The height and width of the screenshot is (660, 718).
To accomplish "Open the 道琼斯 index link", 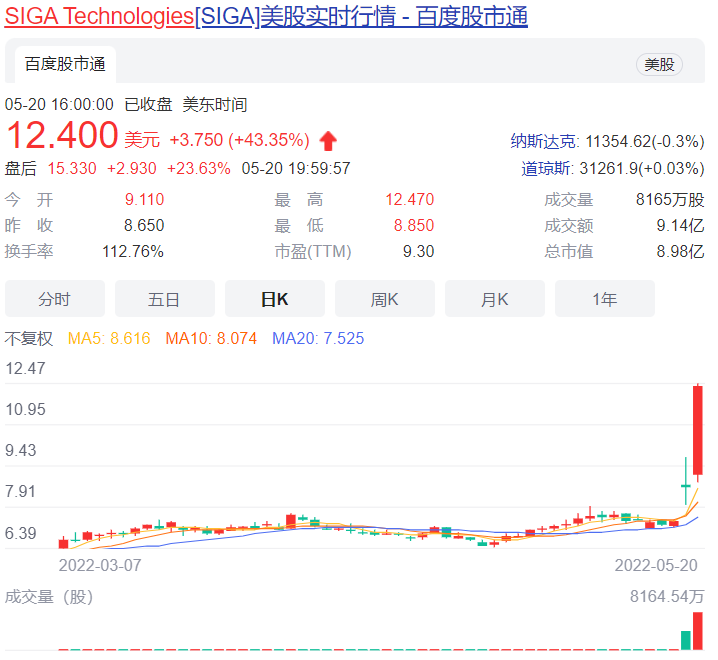I will tap(546, 168).
